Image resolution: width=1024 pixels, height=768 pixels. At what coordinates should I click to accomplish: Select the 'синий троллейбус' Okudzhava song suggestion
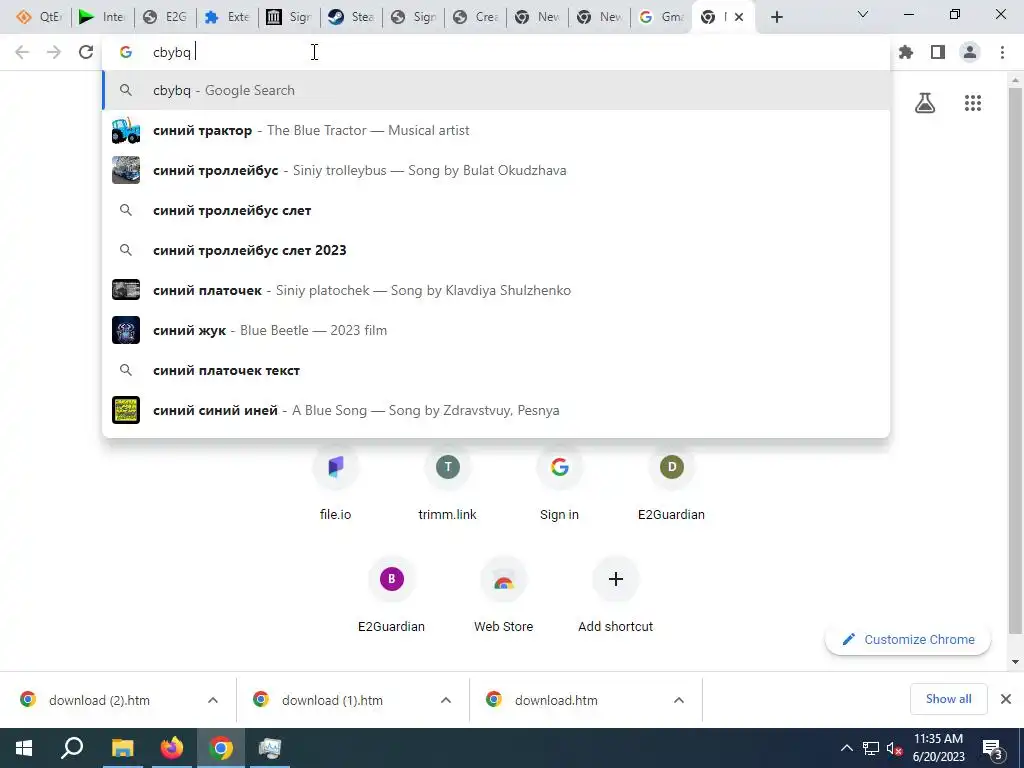pyautogui.click(x=496, y=170)
